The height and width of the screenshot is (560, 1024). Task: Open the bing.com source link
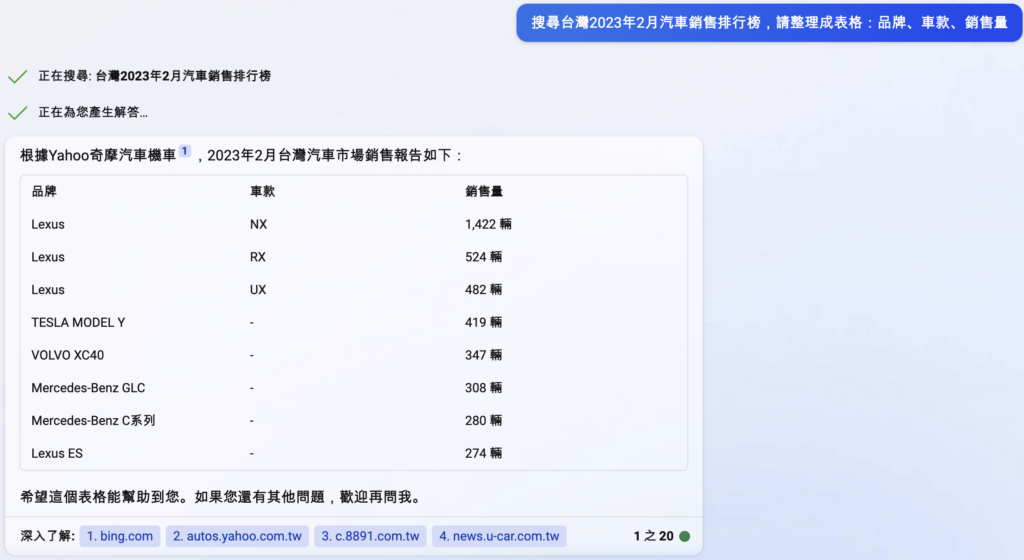[120, 536]
